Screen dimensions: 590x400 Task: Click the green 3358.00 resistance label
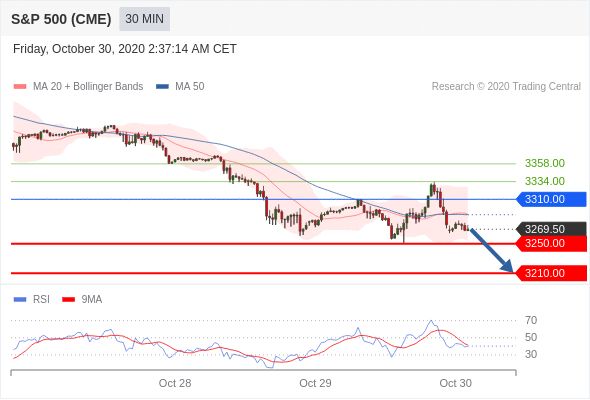click(x=544, y=163)
